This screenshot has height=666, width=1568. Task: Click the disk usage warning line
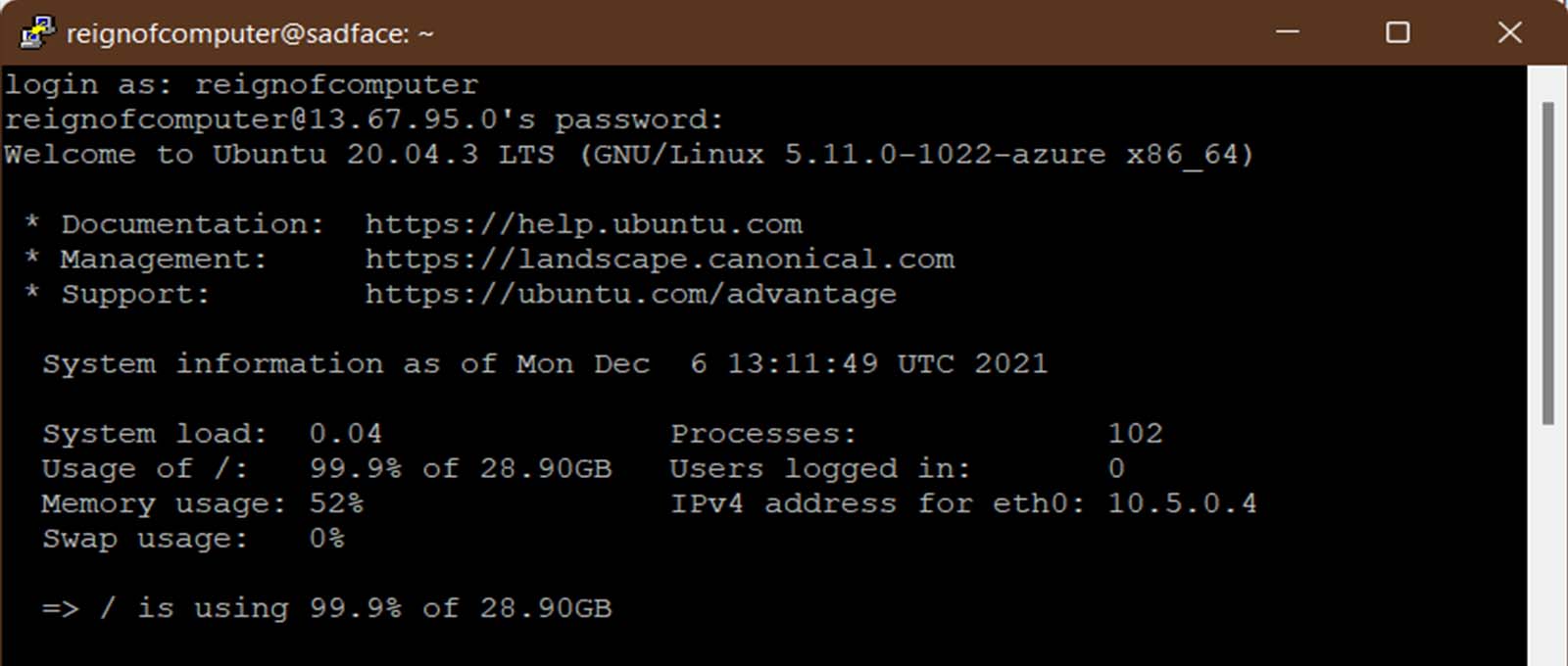pyautogui.click(x=327, y=607)
